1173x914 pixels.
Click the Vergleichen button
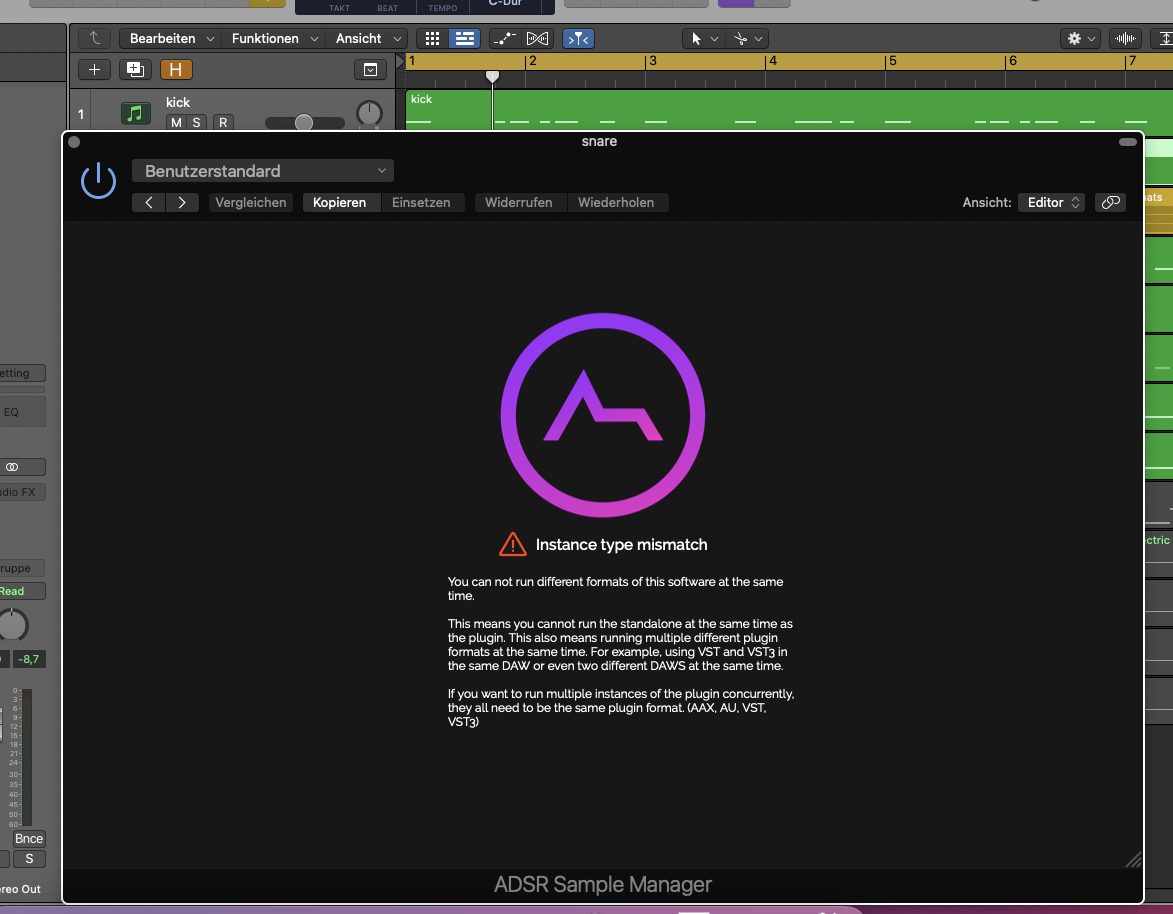tap(251, 203)
